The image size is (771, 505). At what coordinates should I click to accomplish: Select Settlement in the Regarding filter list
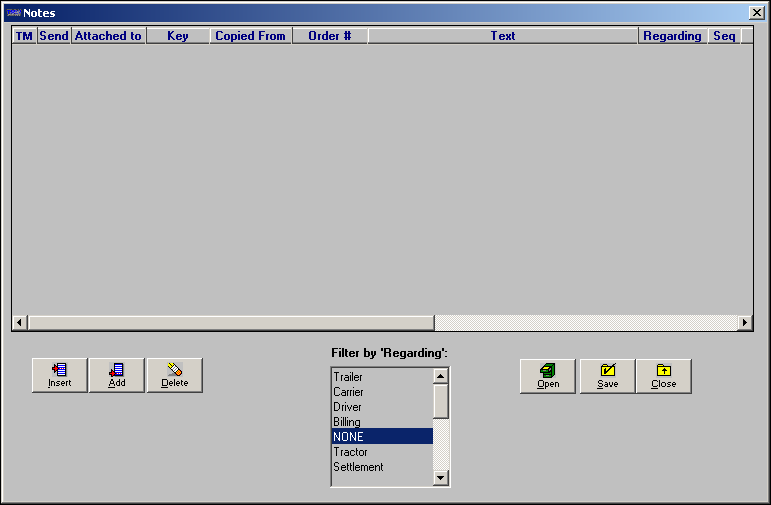point(382,467)
